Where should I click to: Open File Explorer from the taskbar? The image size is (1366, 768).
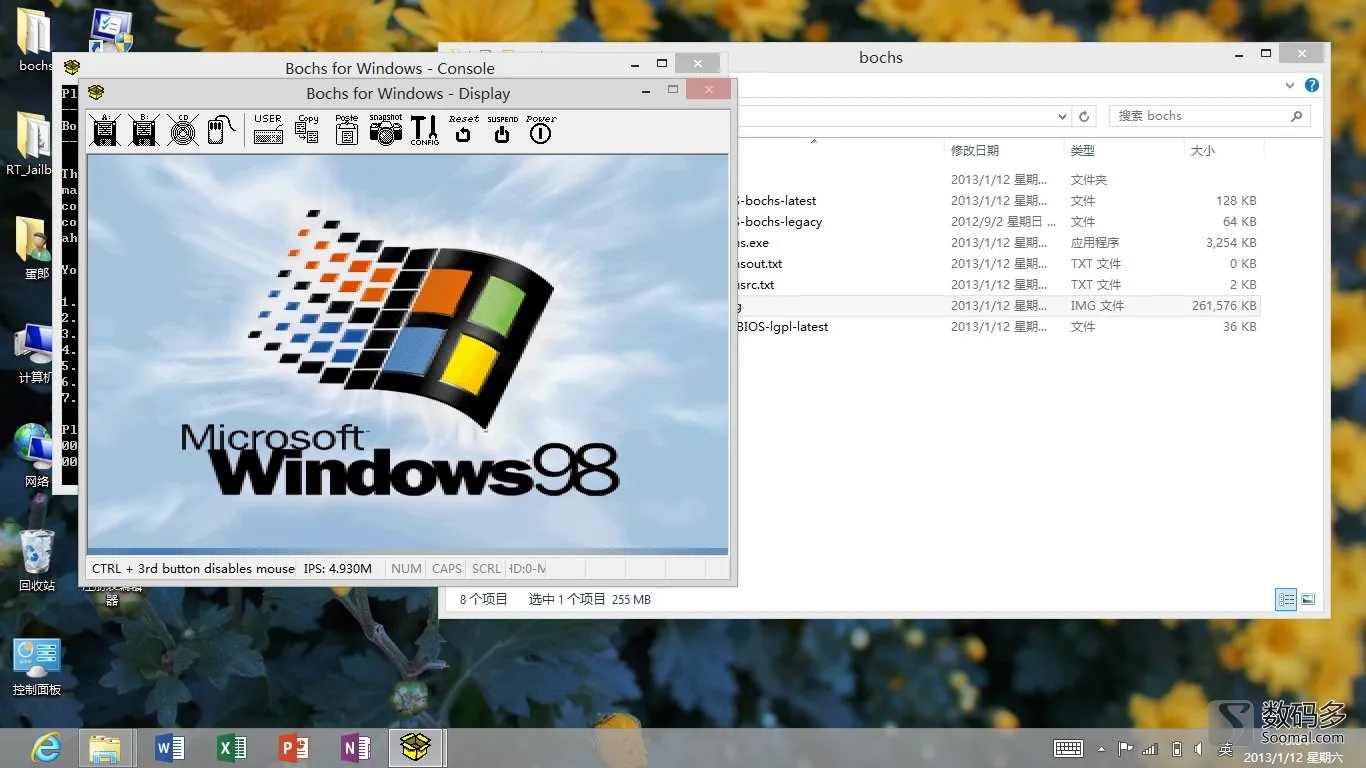pyautogui.click(x=105, y=747)
